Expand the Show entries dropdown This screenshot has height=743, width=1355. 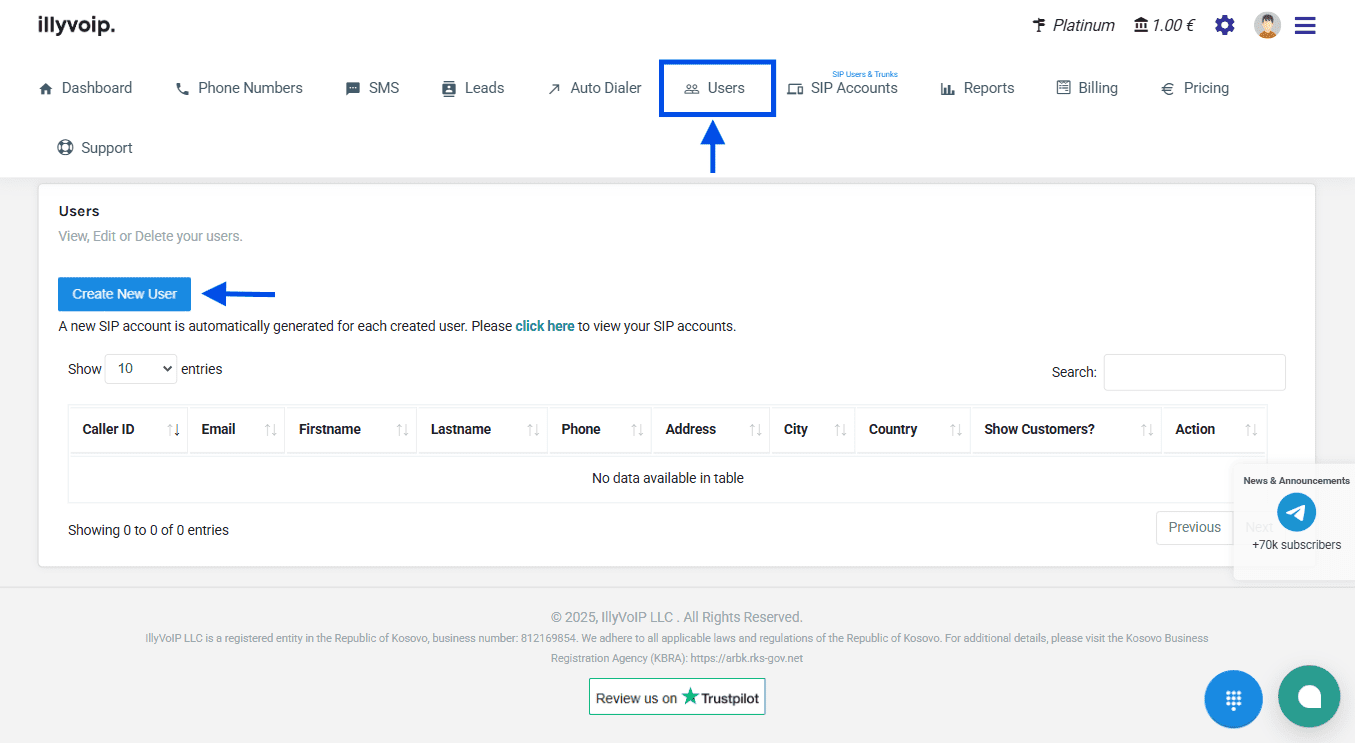click(x=140, y=369)
